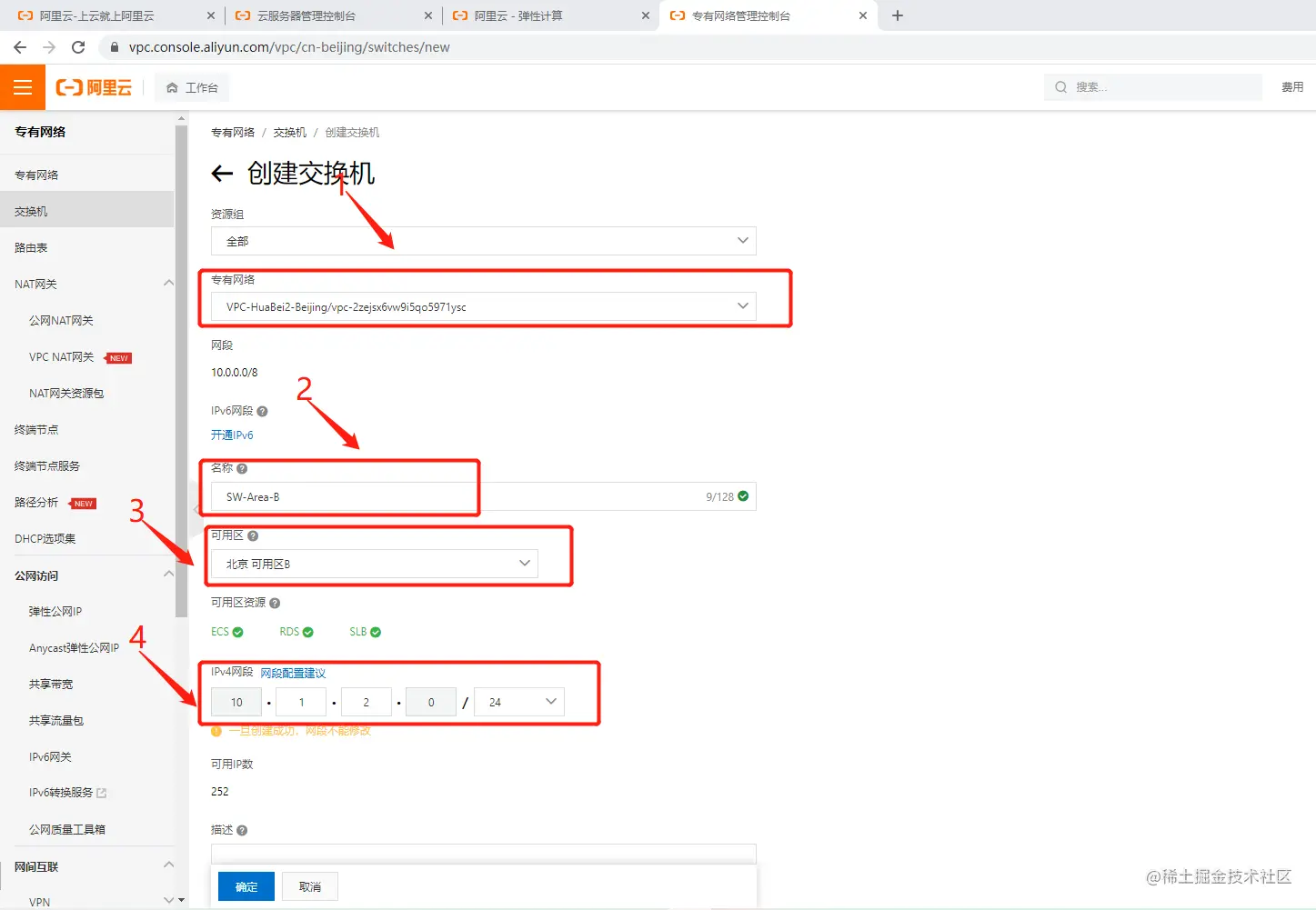Click the 费用 top menu item
The width and height of the screenshot is (1316, 910).
(1292, 87)
